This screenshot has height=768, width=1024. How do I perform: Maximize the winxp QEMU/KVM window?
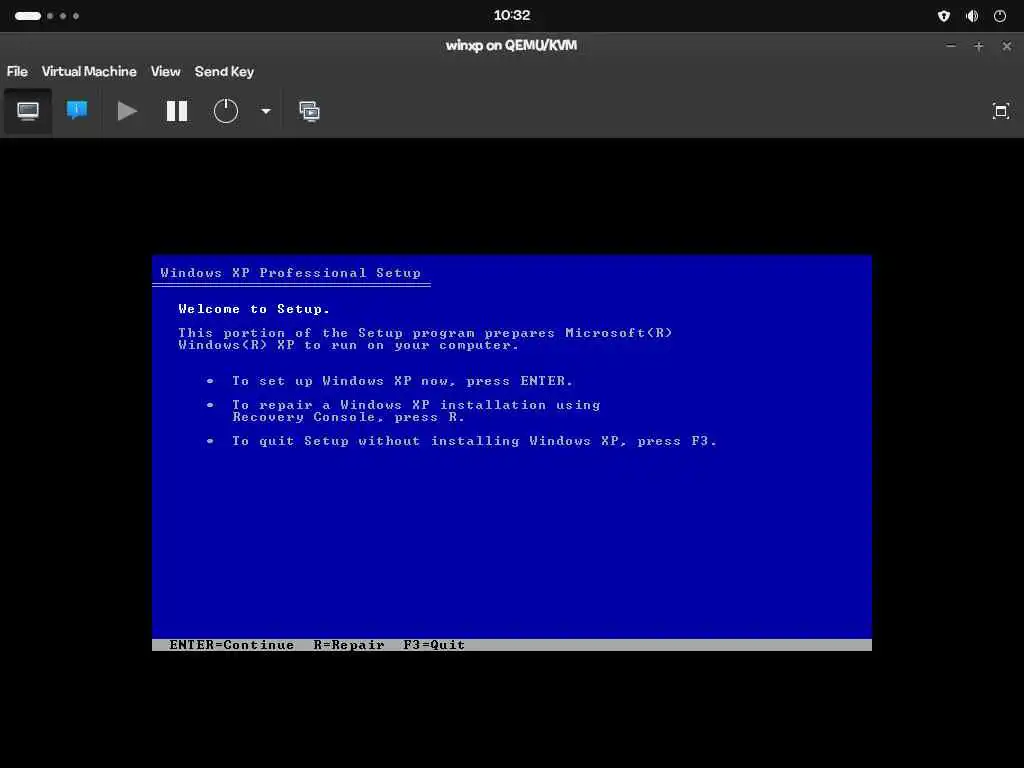(978, 46)
